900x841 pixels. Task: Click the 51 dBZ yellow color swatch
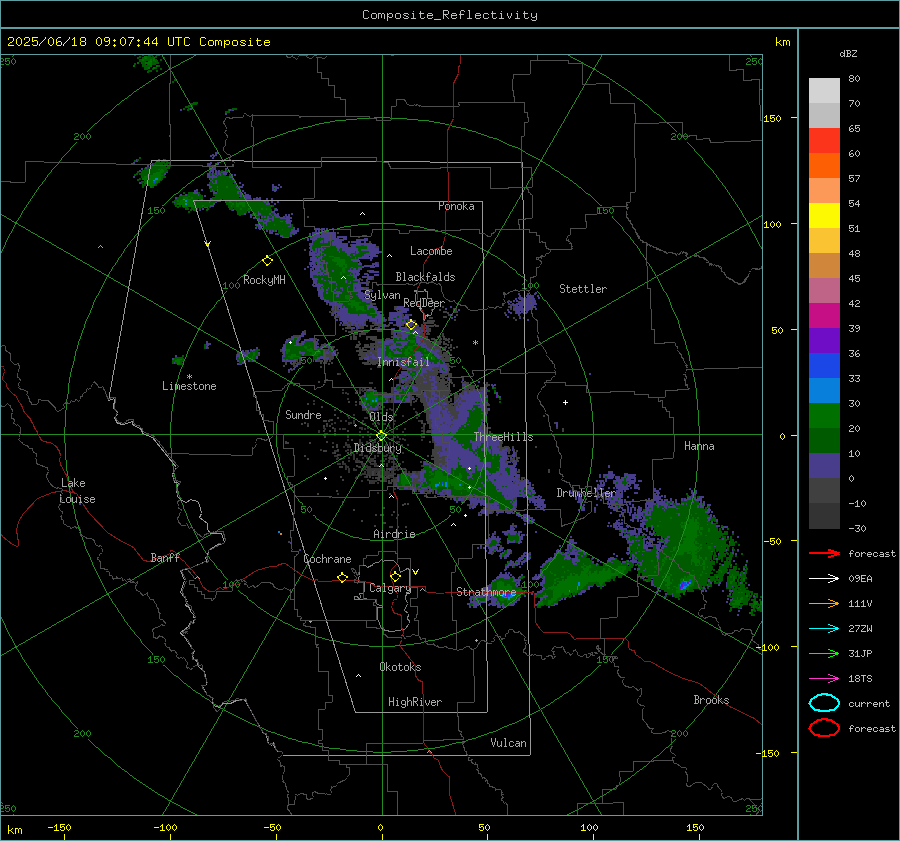pos(824,215)
